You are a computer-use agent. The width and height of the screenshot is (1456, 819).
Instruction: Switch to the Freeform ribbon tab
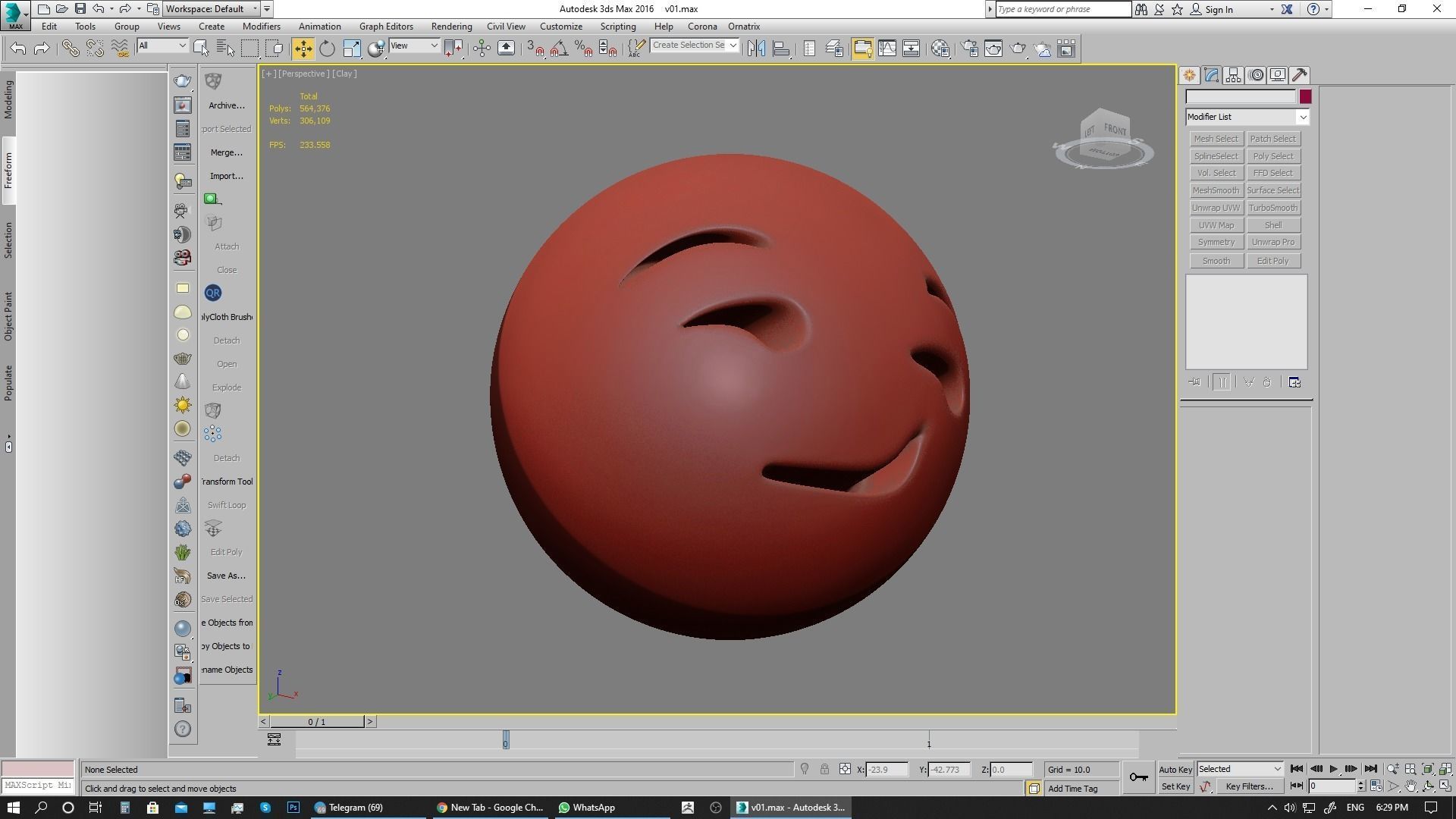pos(8,171)
